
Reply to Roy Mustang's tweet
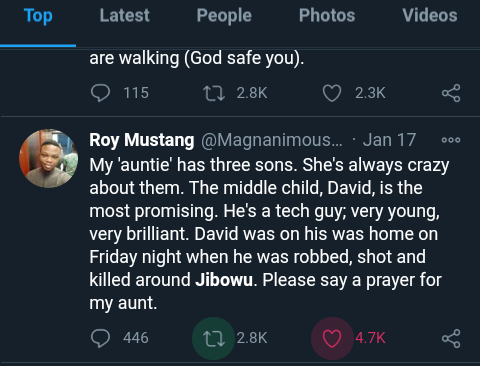(x=100, y=338)
